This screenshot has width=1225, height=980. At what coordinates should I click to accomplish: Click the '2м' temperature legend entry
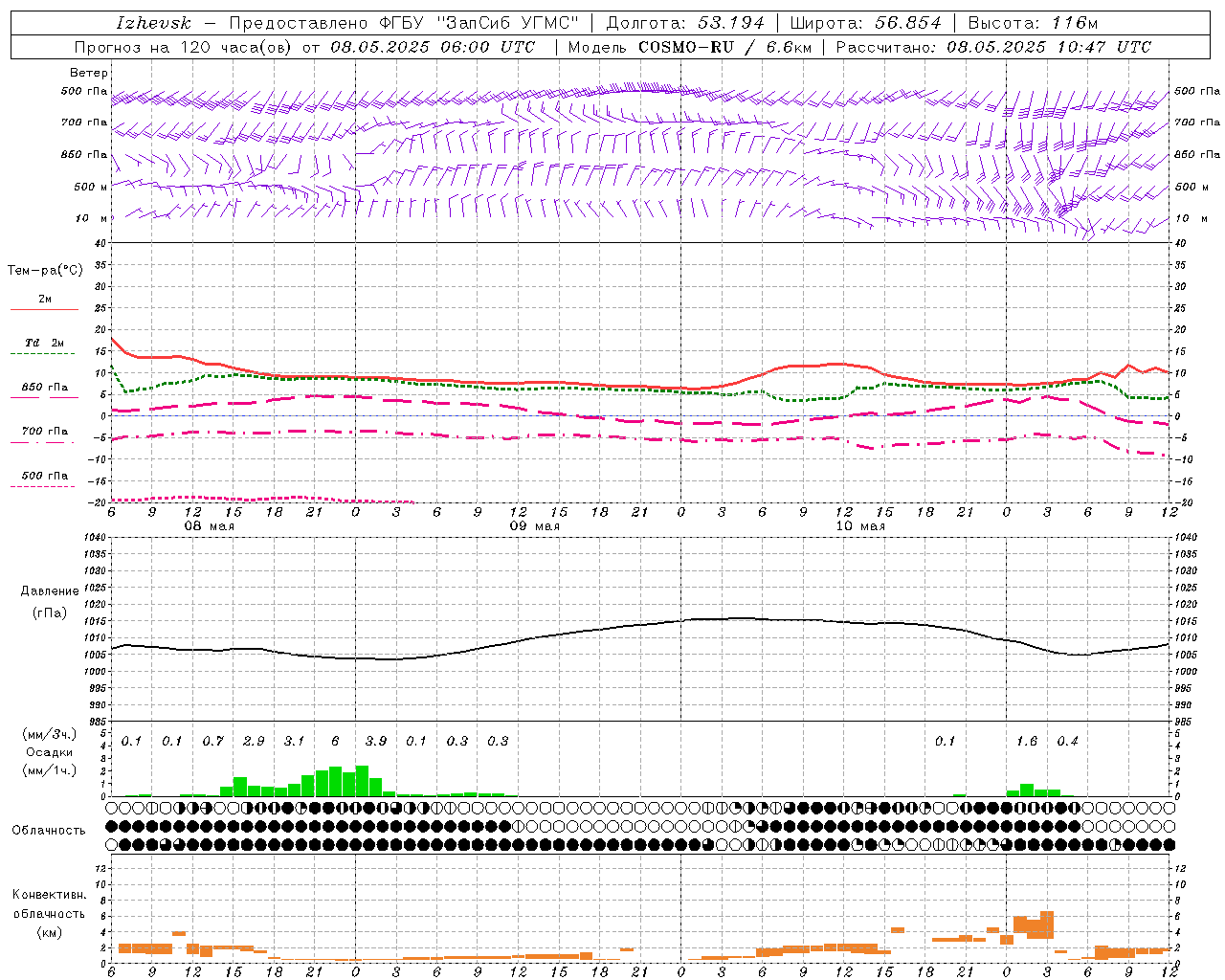tap(45, 300)
